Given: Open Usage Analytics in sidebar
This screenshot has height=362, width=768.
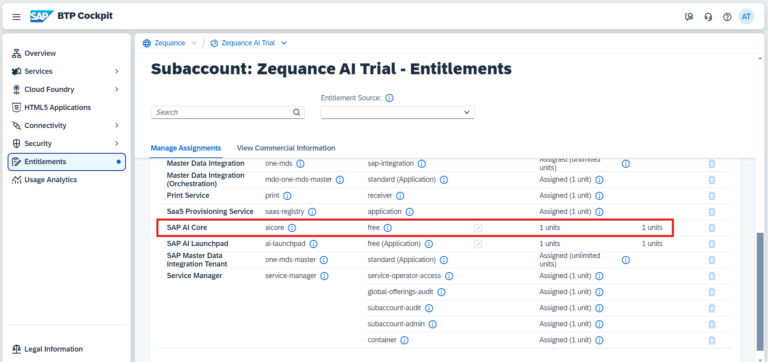Looking at the screenshot, I should 50,180.
